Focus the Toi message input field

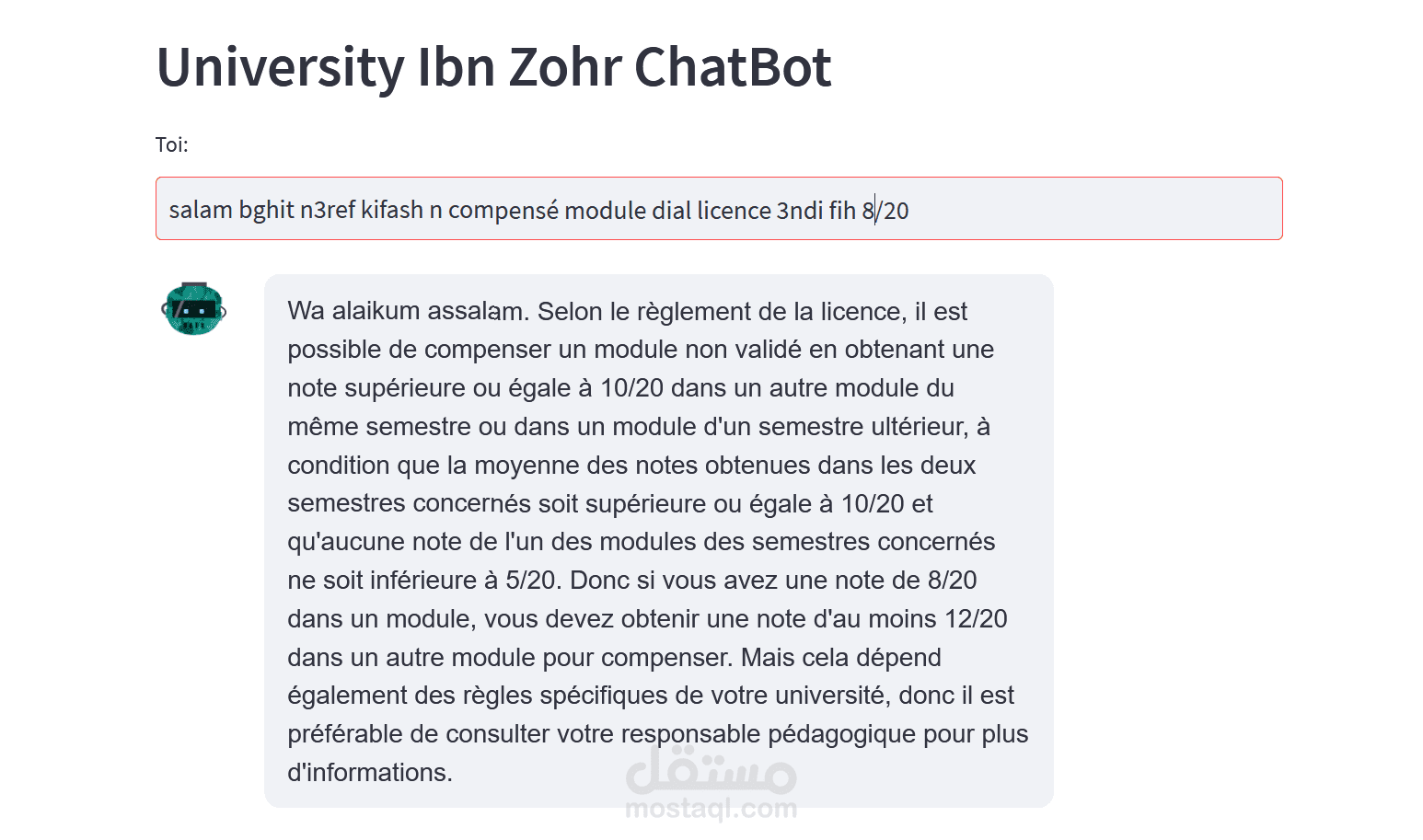[x=719, y=209]
